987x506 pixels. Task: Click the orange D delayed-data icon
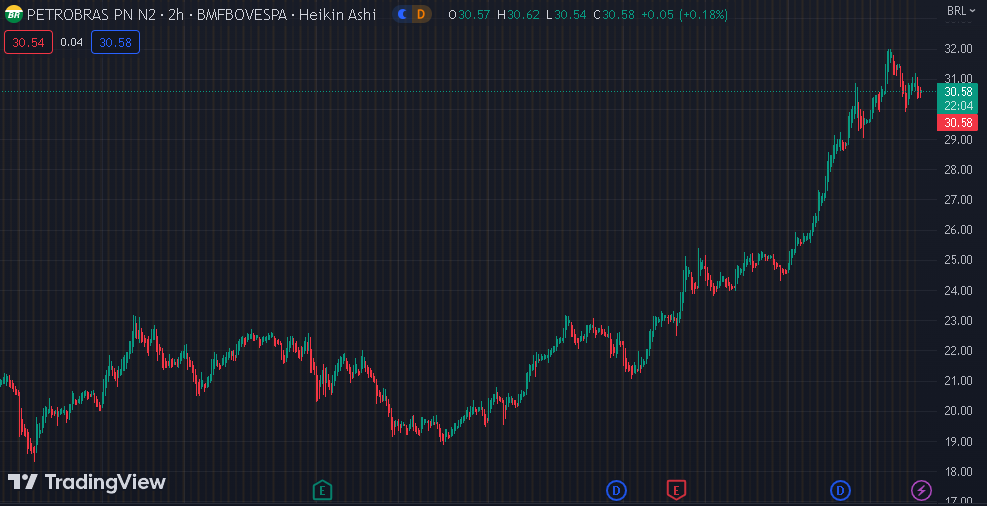(x=421, y=14)
